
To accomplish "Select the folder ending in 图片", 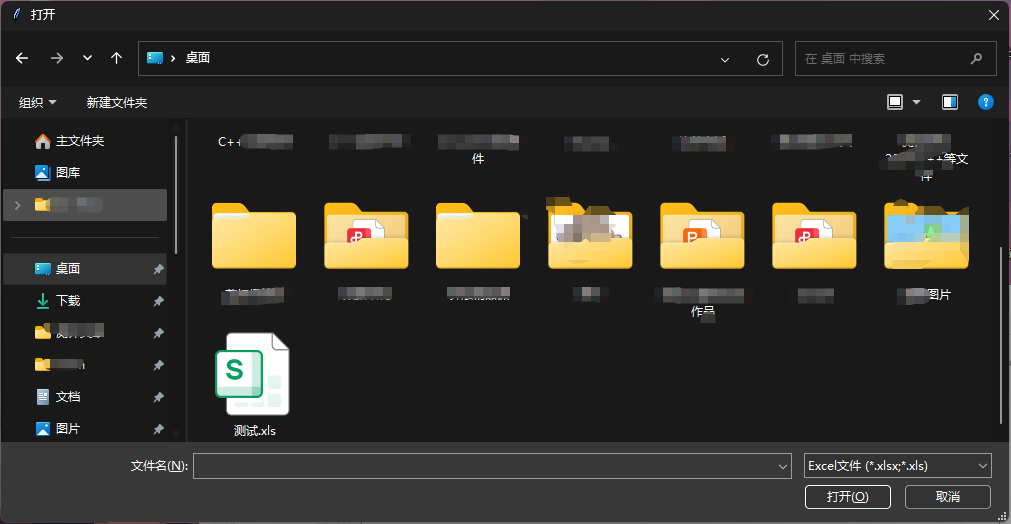I will pyautogui.click(x=927, y=235).
